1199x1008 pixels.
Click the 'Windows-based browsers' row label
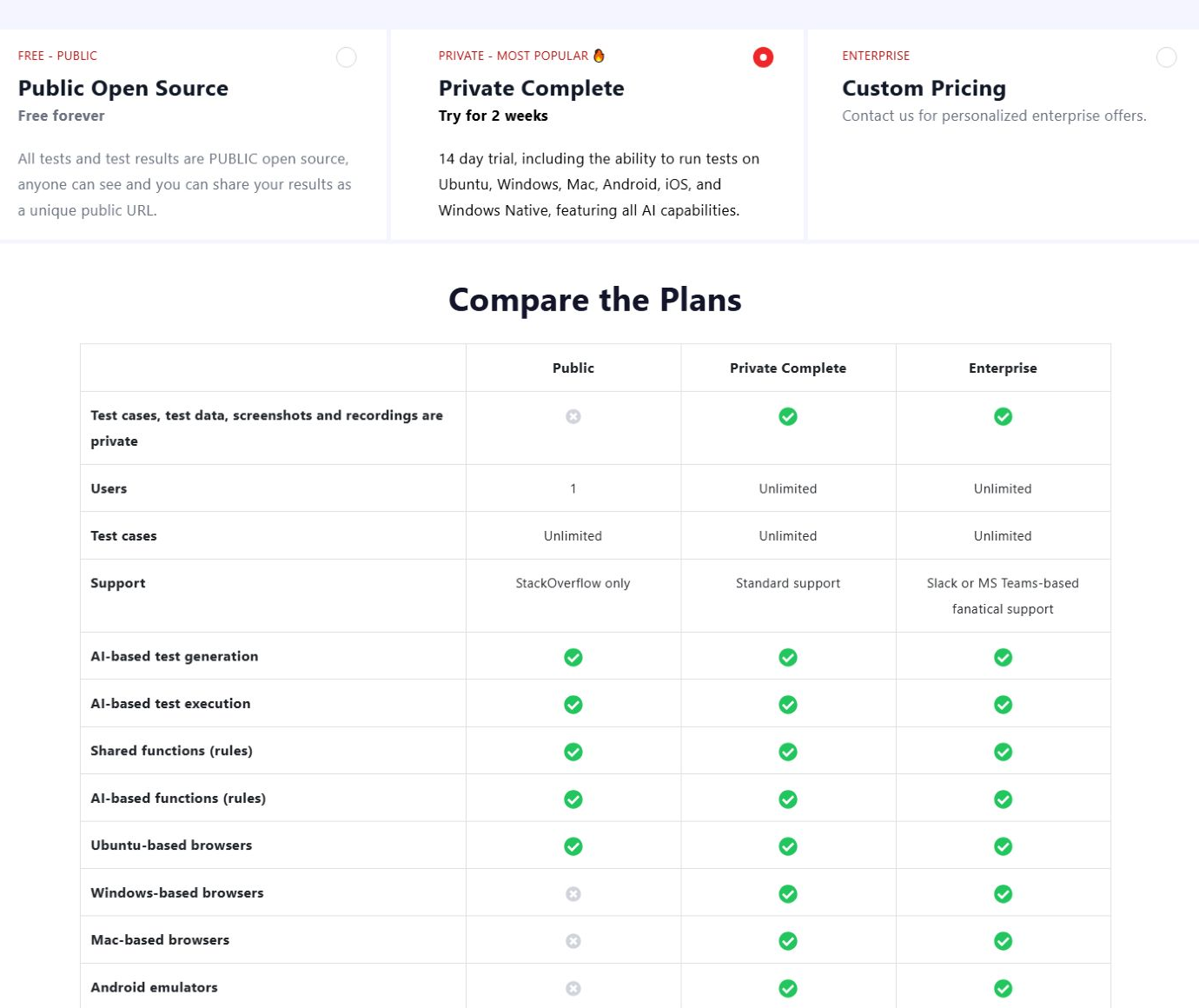point(177,892)
